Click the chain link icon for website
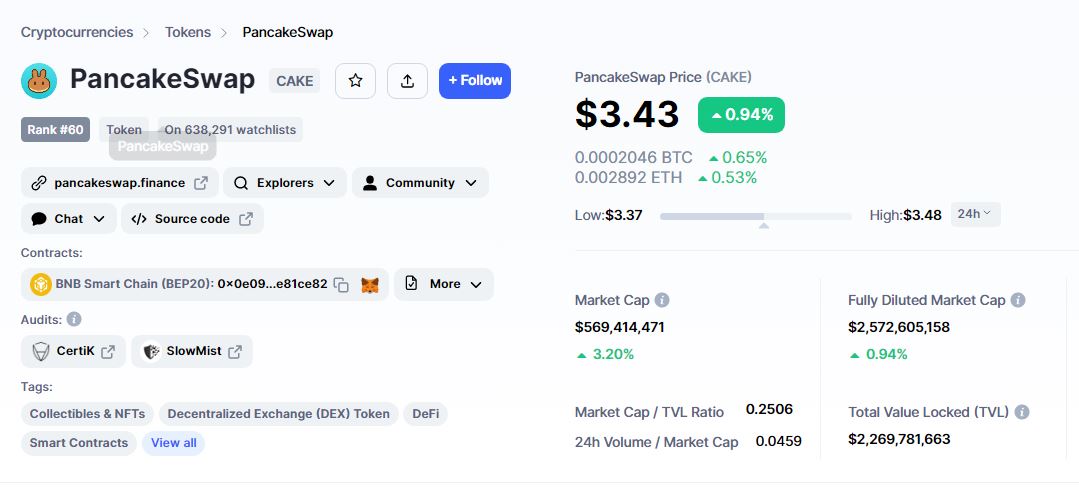Viewport: 1079px width, 489px height. (40, 183)
